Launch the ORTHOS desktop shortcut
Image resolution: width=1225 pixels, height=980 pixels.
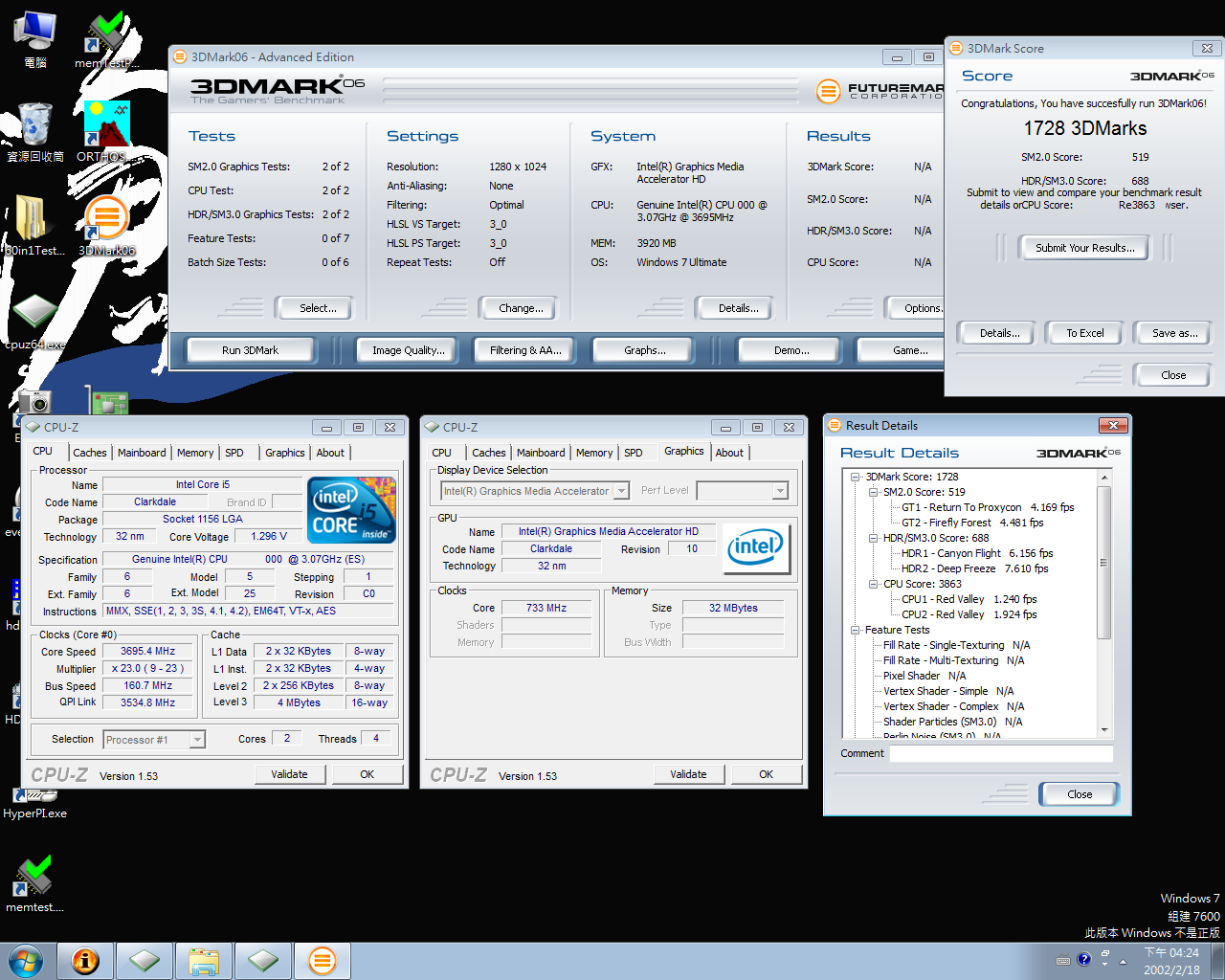(106, 132)
